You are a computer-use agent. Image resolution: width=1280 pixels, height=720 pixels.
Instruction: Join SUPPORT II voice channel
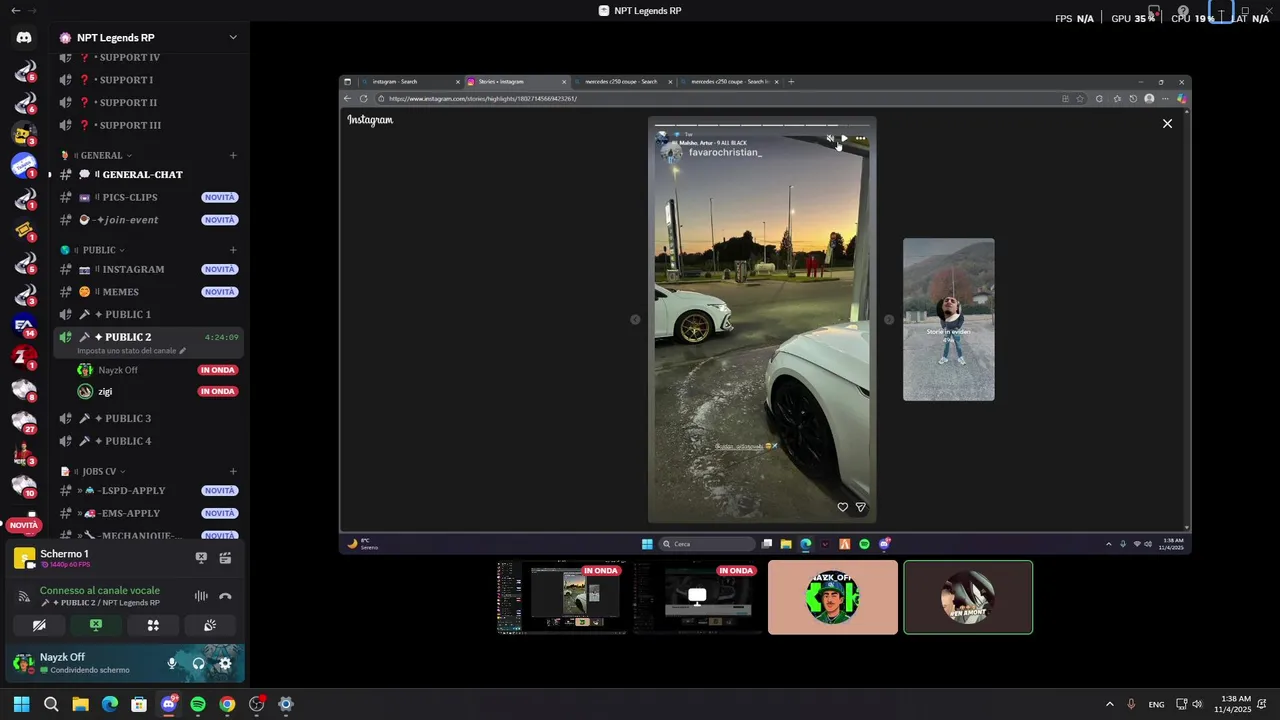tap(148, 103)
